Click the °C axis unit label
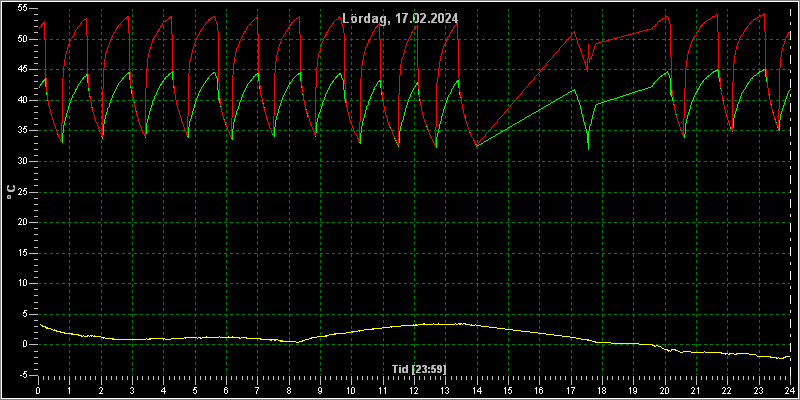This screenshot has width=800, height=400. click(11, 192)
